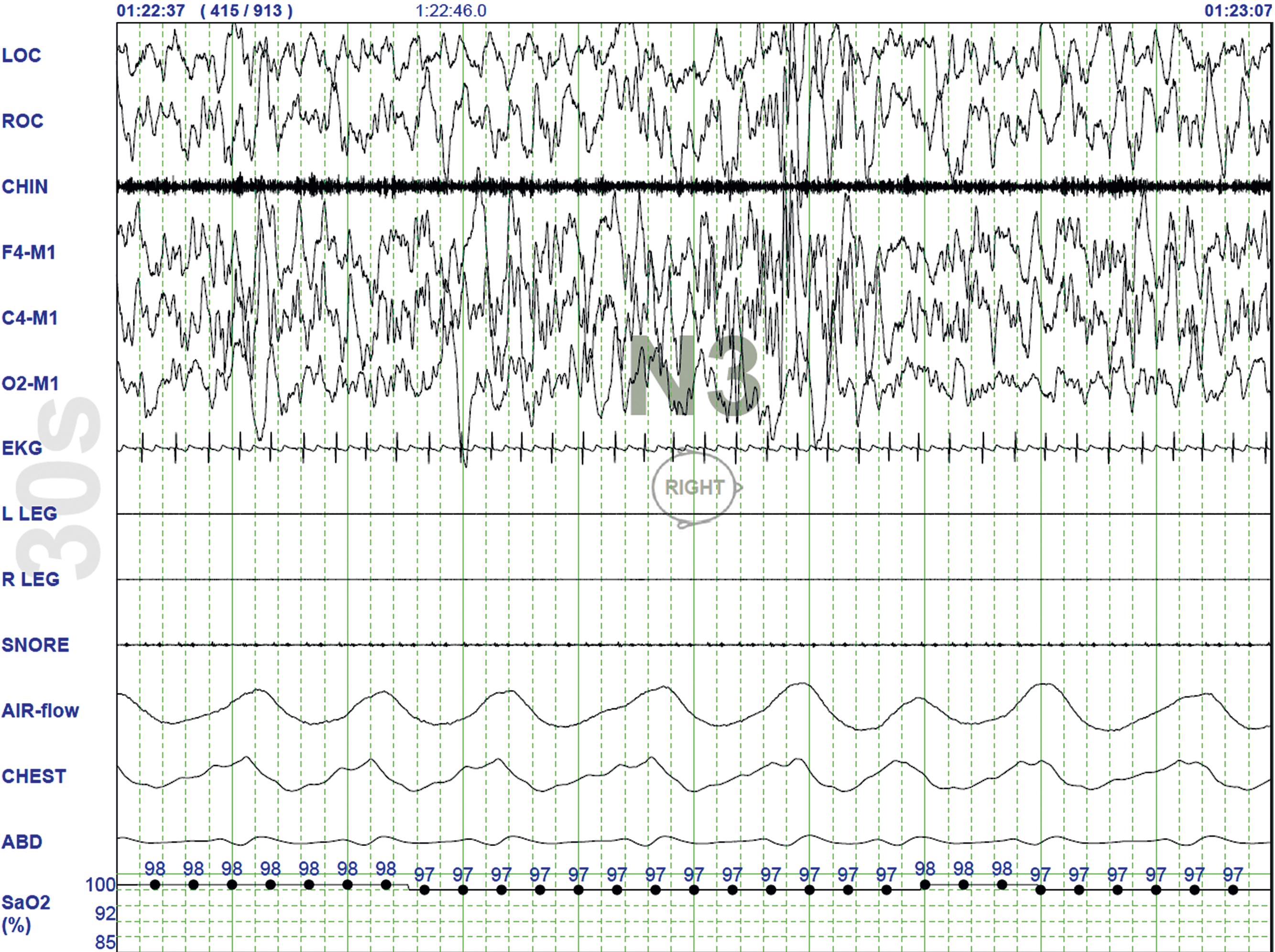The width and height of the screenshot is (1275, 952).
Task: Click the first 98 SaO2 reading
Action: (x=155, y=868)
